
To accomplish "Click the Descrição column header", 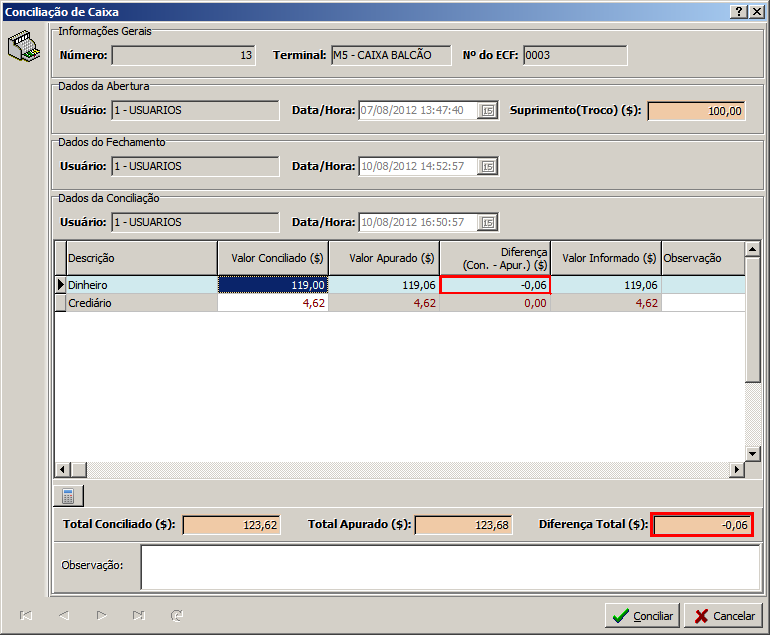I will pyautogui.click(x=140, y=258).
